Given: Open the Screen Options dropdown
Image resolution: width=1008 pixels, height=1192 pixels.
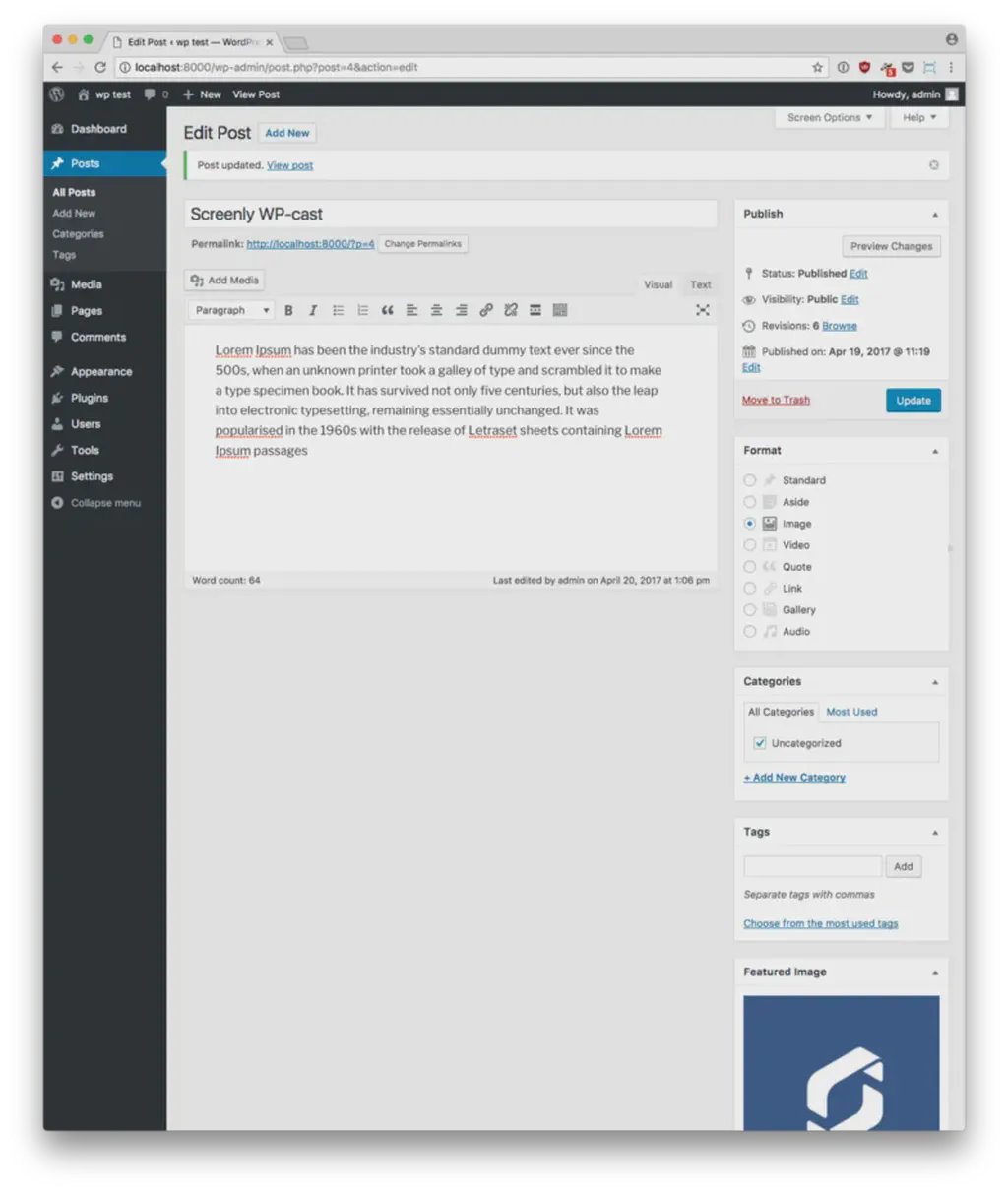Looking at the screenshot, I should point(828,117).
